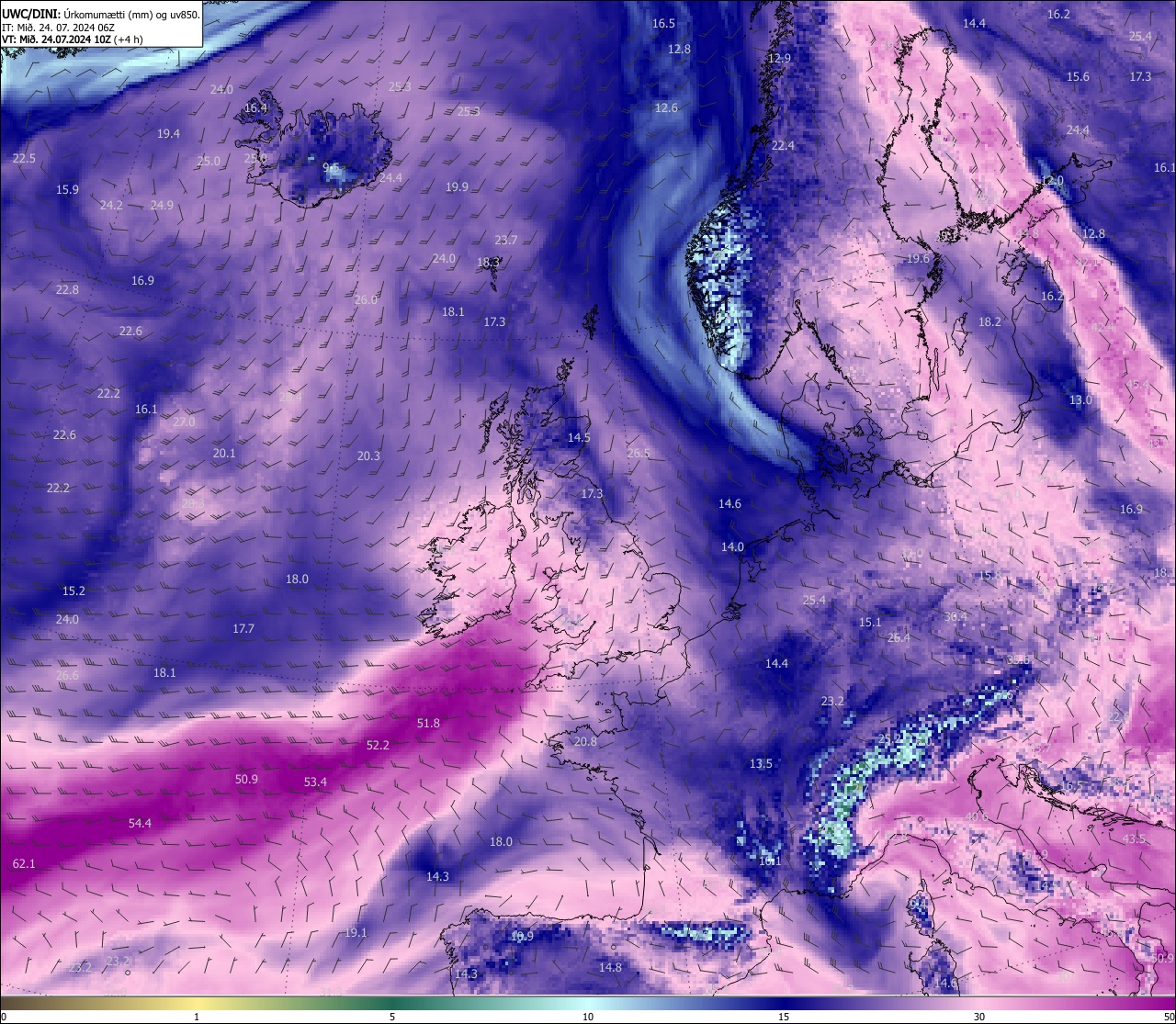Click the 14.0 value on the map
This screenshot has height=1024, width=1176.
(732, 547)
